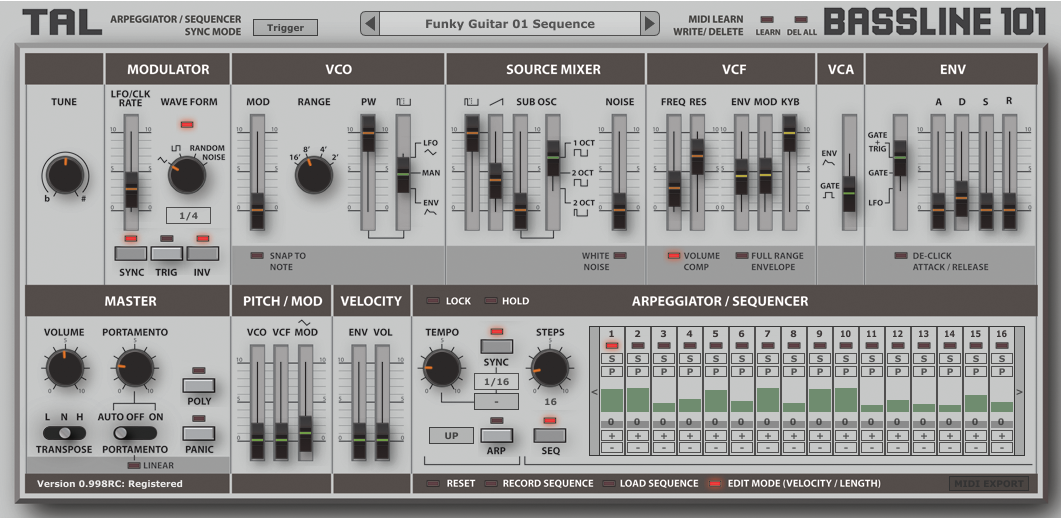Image resolution: width=1061 pixels, height=524 pixels.
Task: Open the Funky Guitar 01 Sequence preset list
Action: pyautogui.click(x=510, y=24)
